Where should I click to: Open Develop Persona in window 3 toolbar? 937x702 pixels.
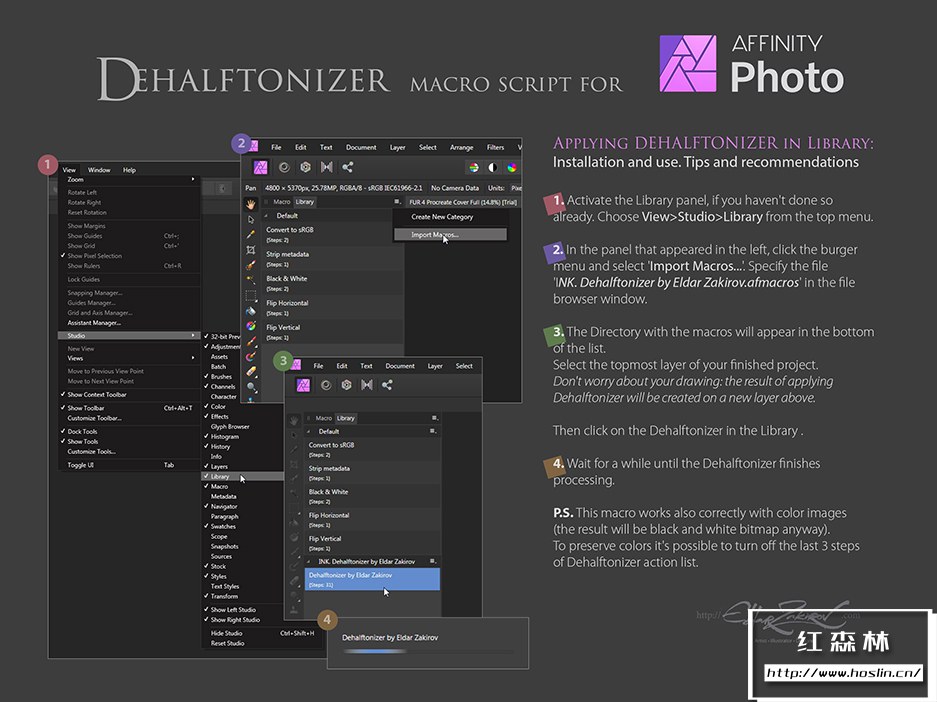347,385
